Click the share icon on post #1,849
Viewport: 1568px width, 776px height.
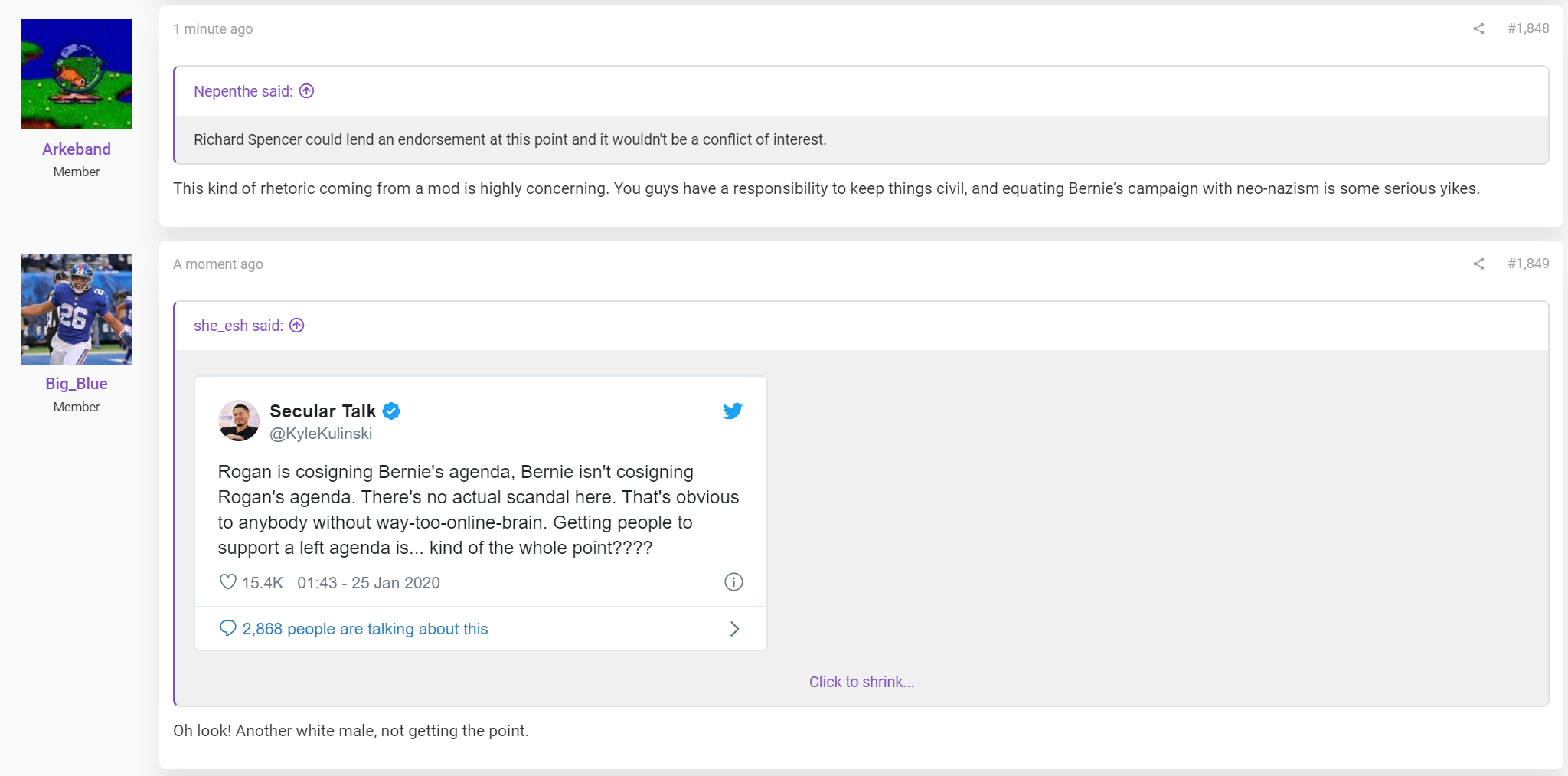[1478, 264]
